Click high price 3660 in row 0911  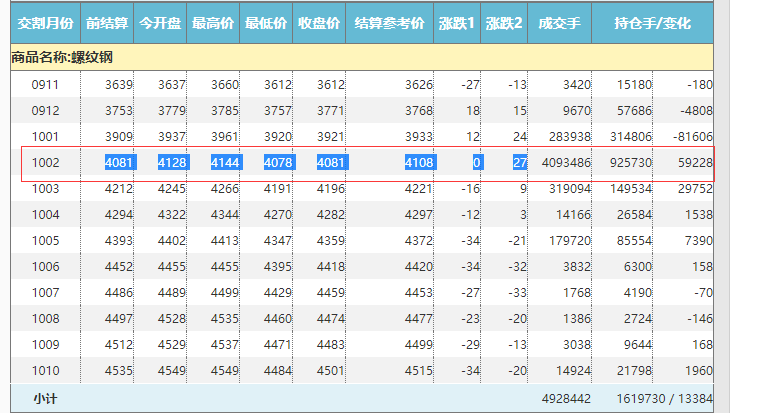(x=225, y=85)
